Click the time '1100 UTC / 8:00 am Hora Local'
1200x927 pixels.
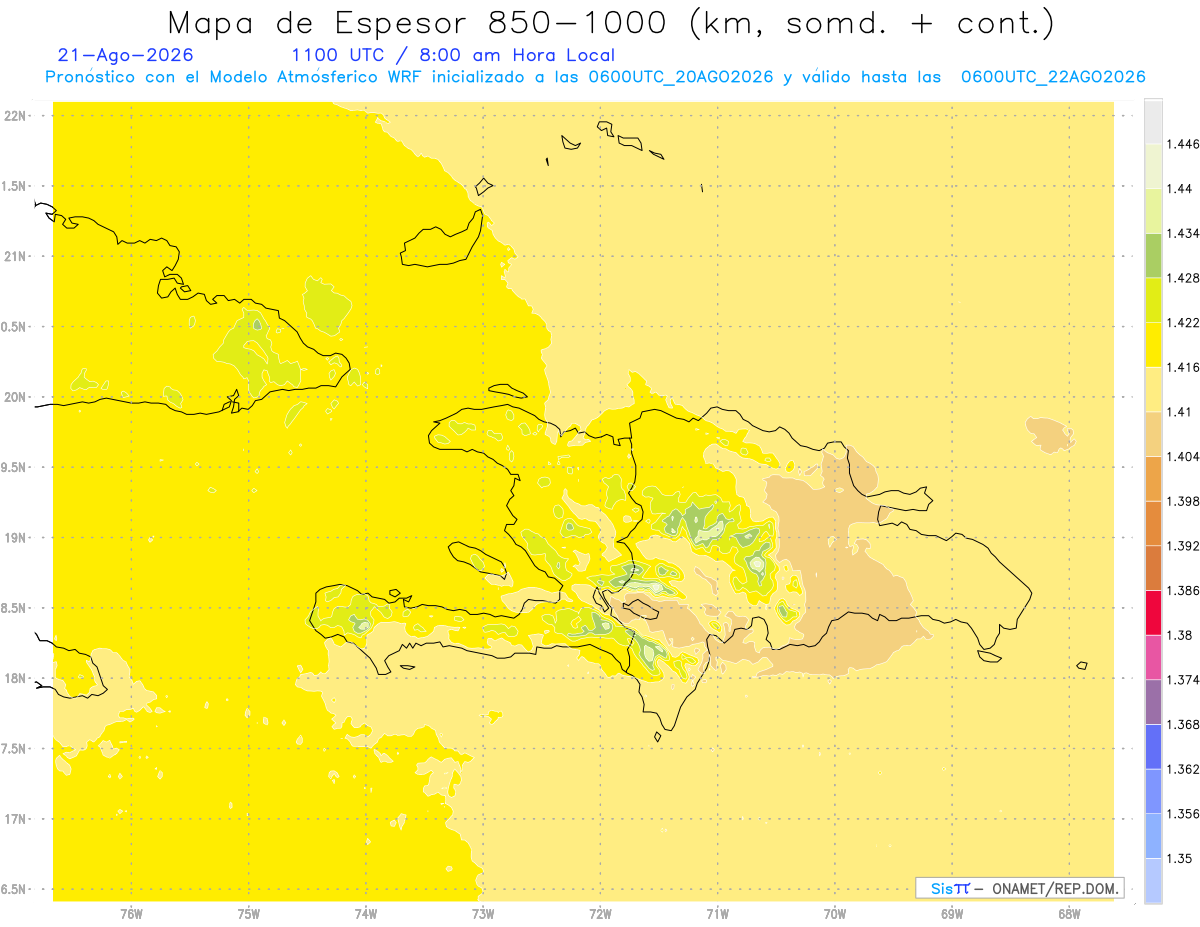(x=453, y=55)
